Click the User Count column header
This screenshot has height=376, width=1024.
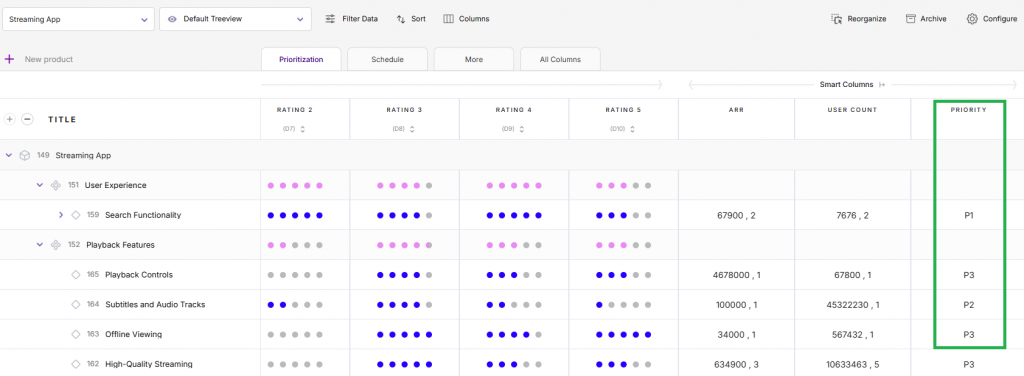[853, 110]
